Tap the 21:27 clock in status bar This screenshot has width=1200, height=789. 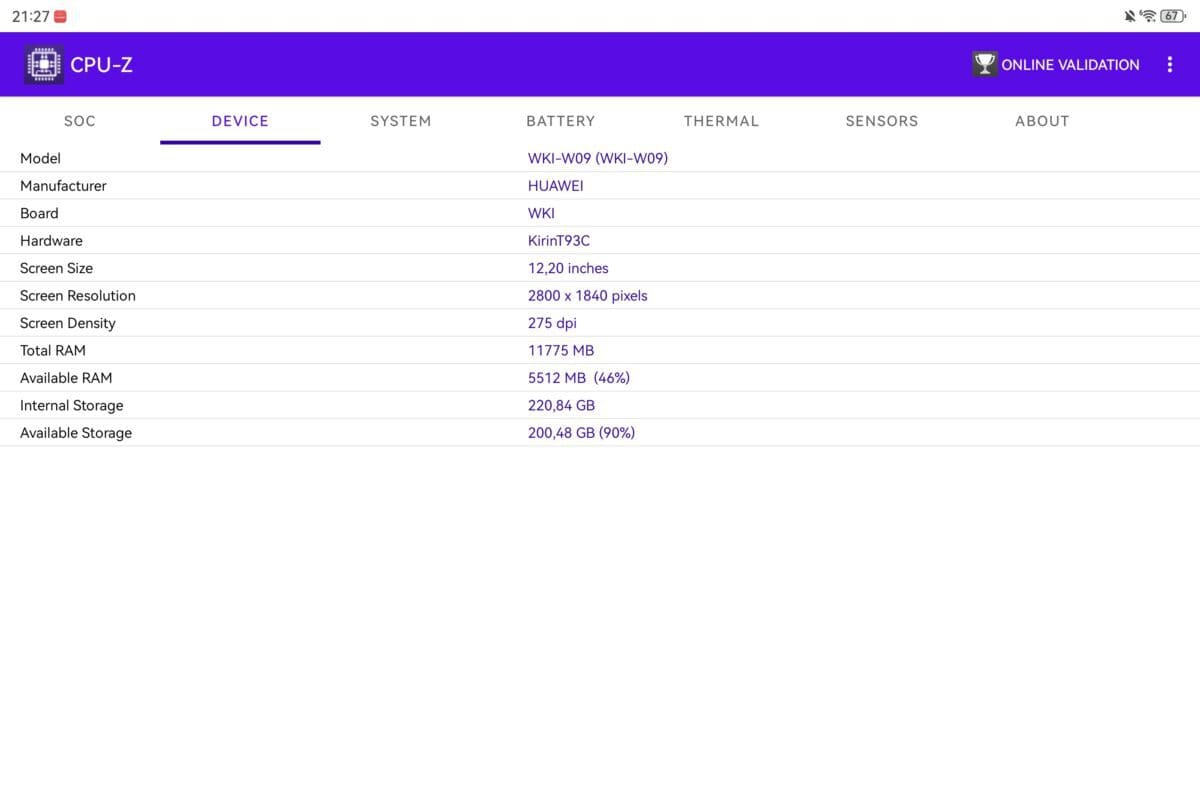(x=30, y=17)
